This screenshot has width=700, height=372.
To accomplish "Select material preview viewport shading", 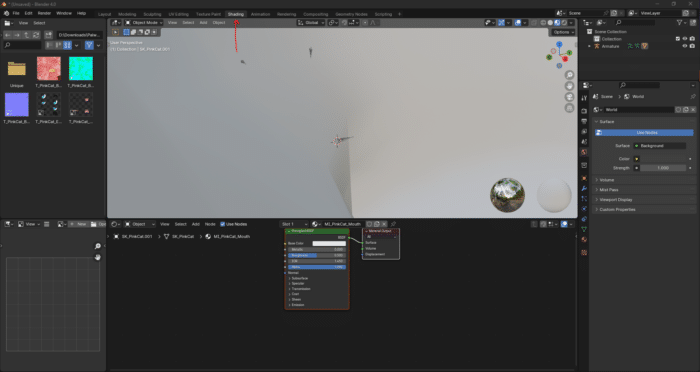I will pos(557,22).
